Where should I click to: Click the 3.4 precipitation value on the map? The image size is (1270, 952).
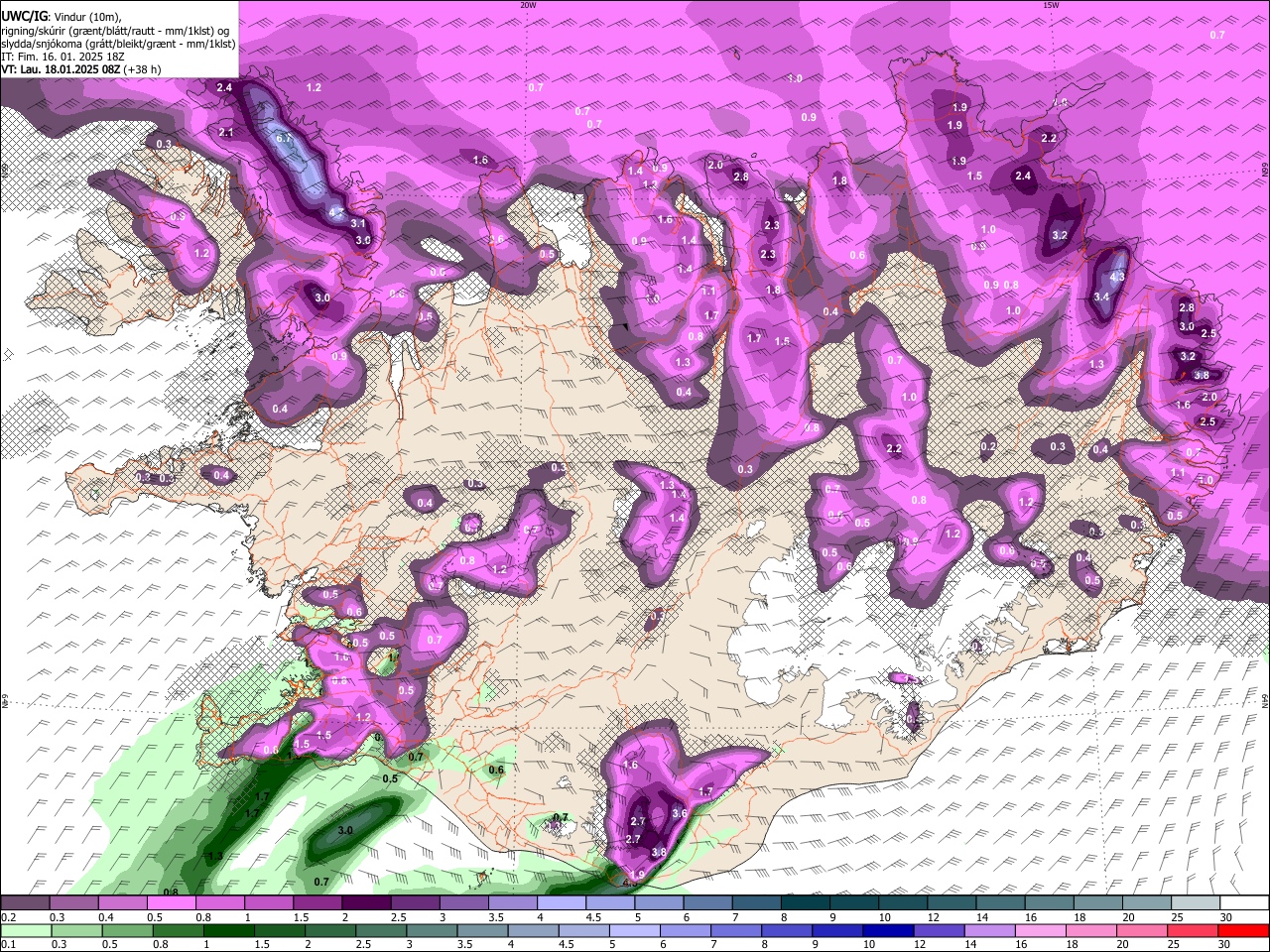[x=1101, y=297]
